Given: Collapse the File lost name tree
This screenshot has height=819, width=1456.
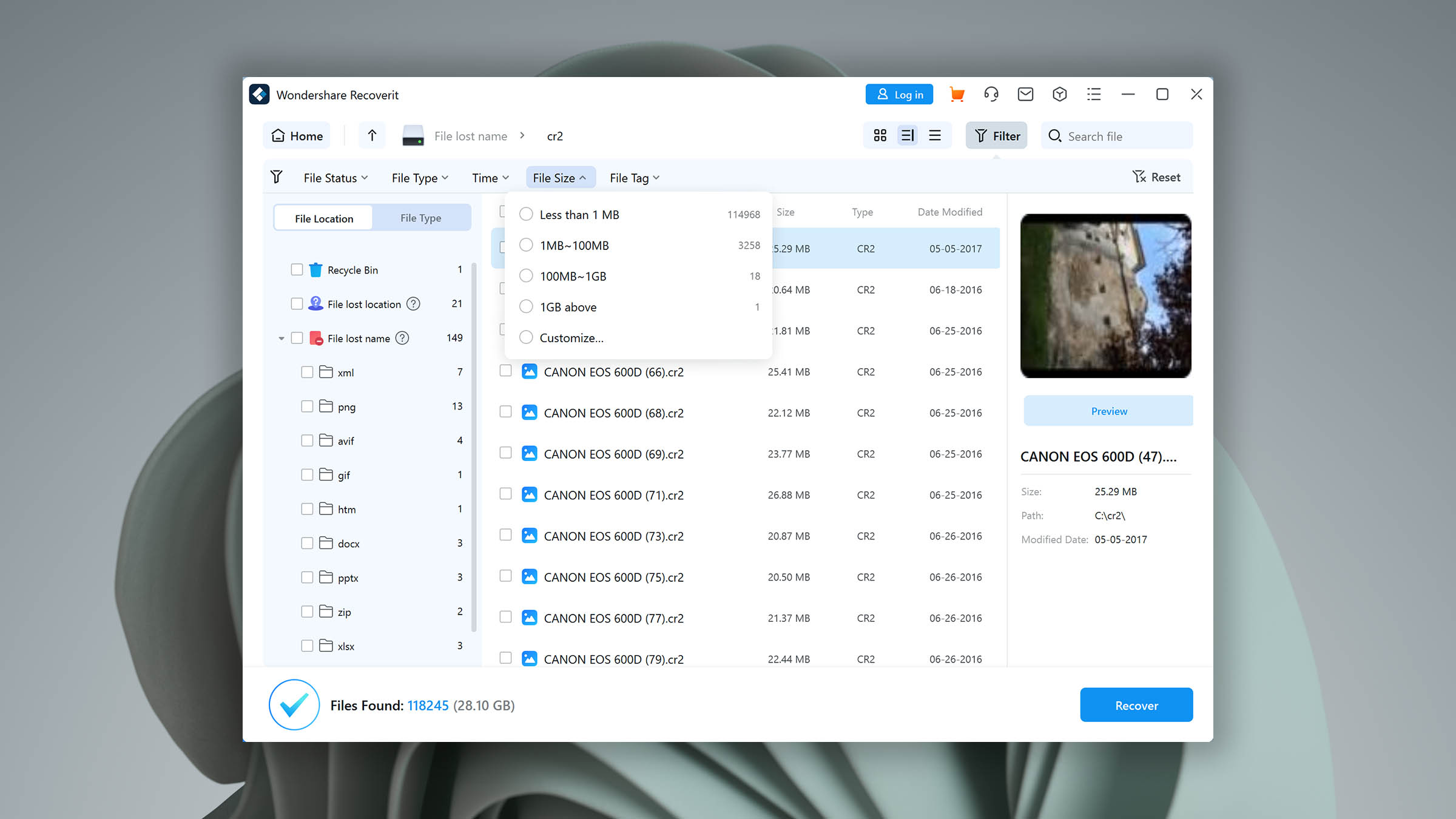Looking at the screenshot, I should [281, 339].
